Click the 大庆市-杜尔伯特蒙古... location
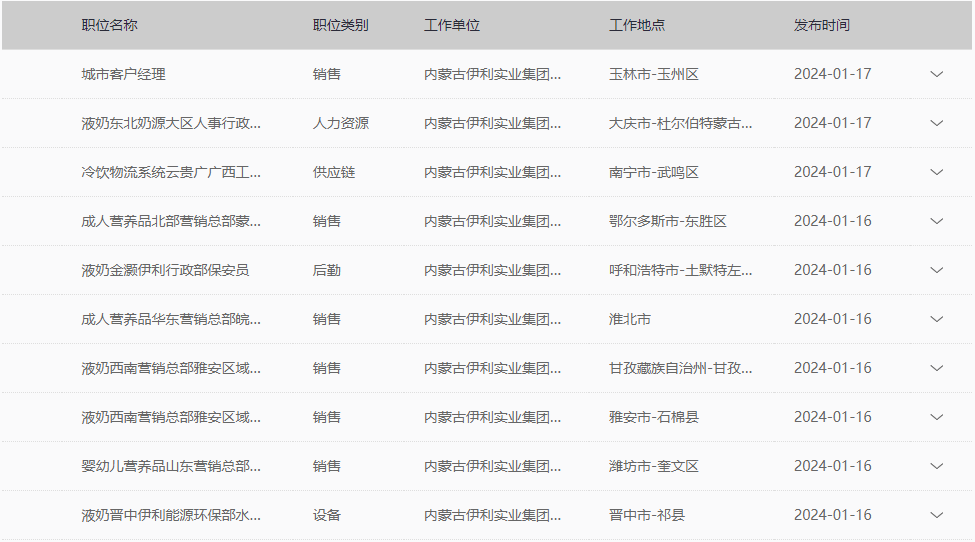This screenshot has height=542, width=975. tap(680, 123)
